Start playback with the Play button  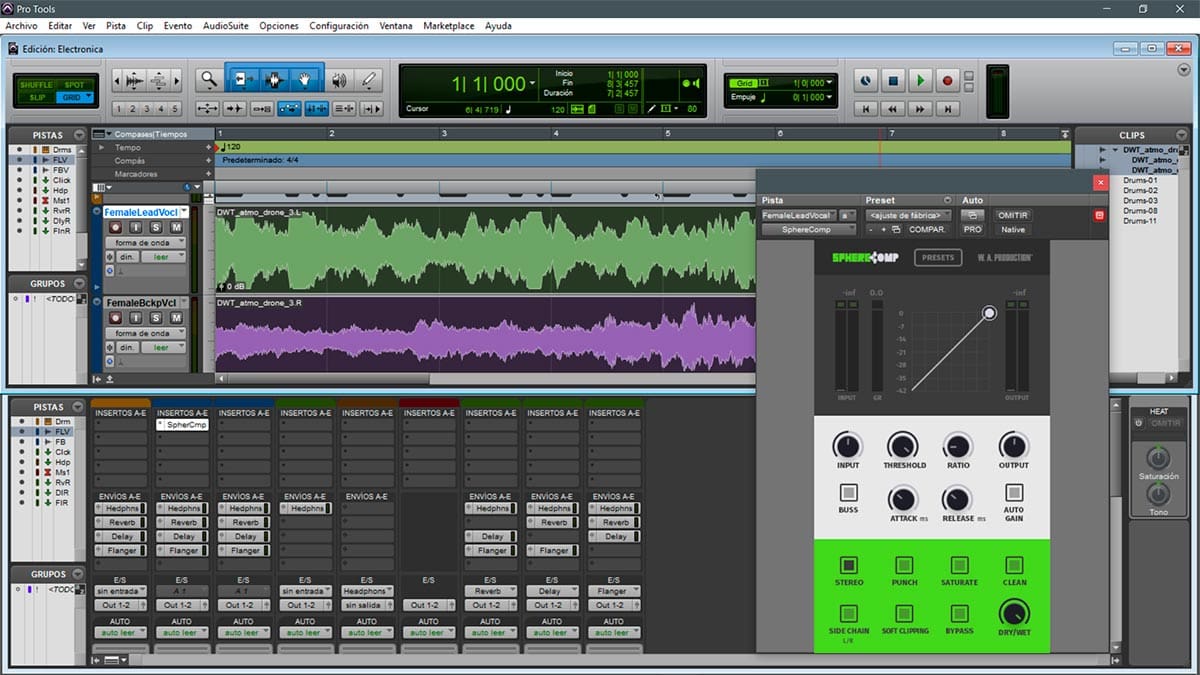point(921,80)
